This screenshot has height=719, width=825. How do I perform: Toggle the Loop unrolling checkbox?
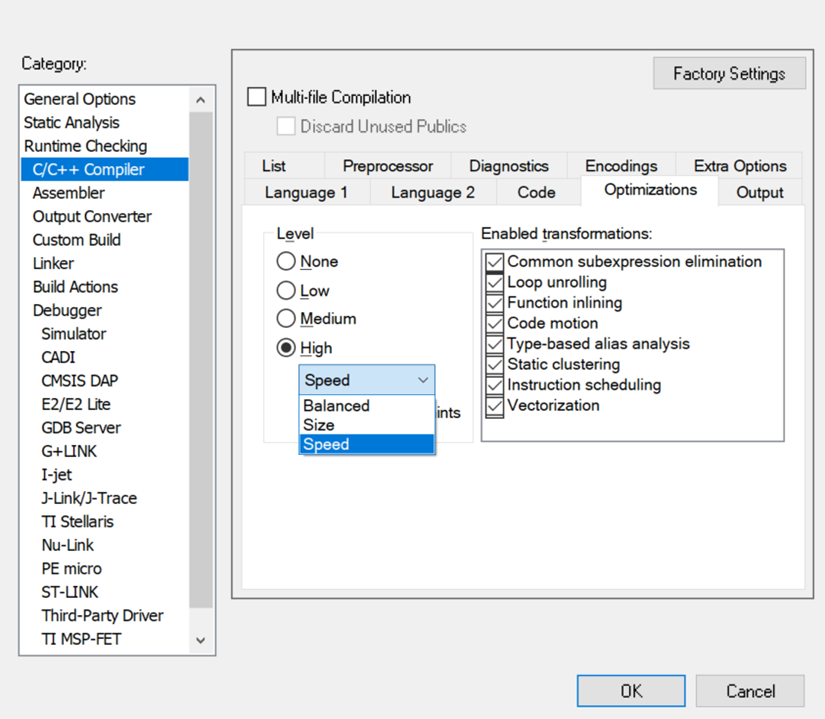494,283
